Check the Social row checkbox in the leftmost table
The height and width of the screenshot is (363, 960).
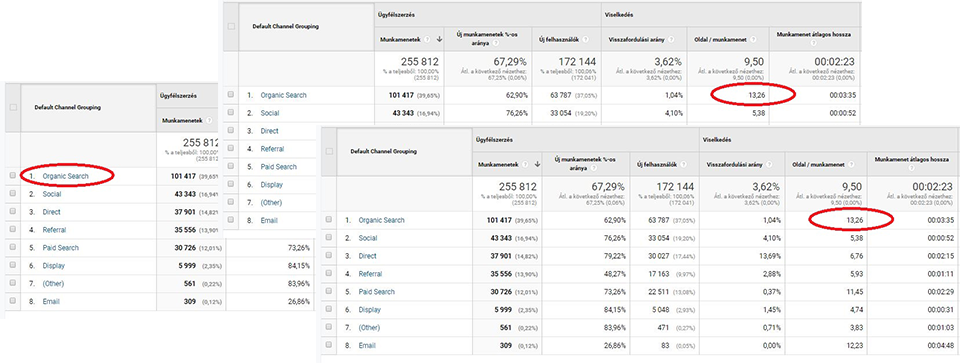pos(13,194)
